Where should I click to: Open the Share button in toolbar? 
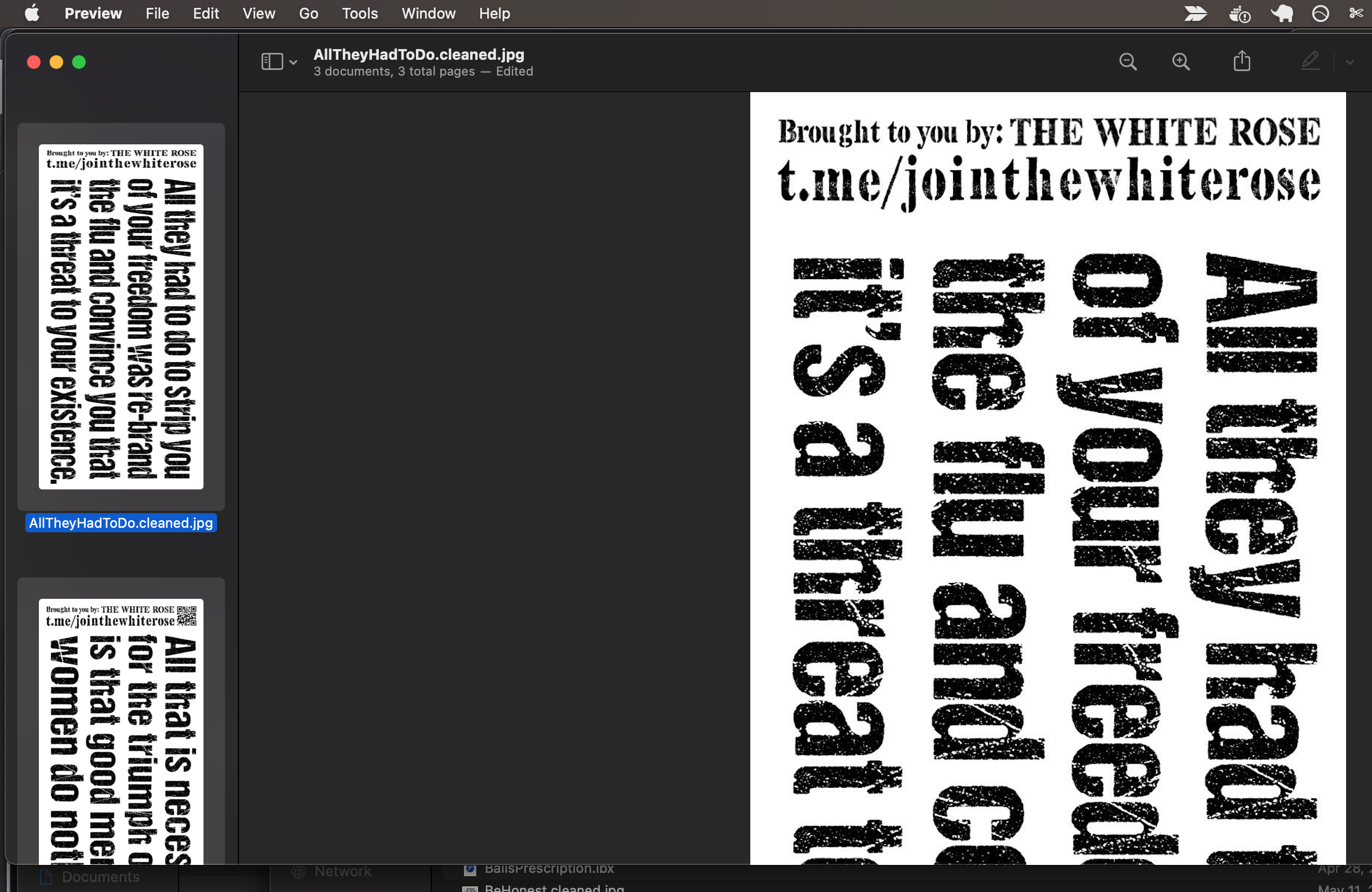click(x=1242, y=61)
